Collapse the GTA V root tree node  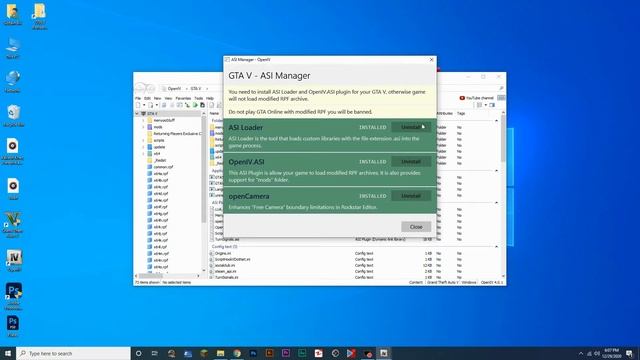(x=137, y=114)
